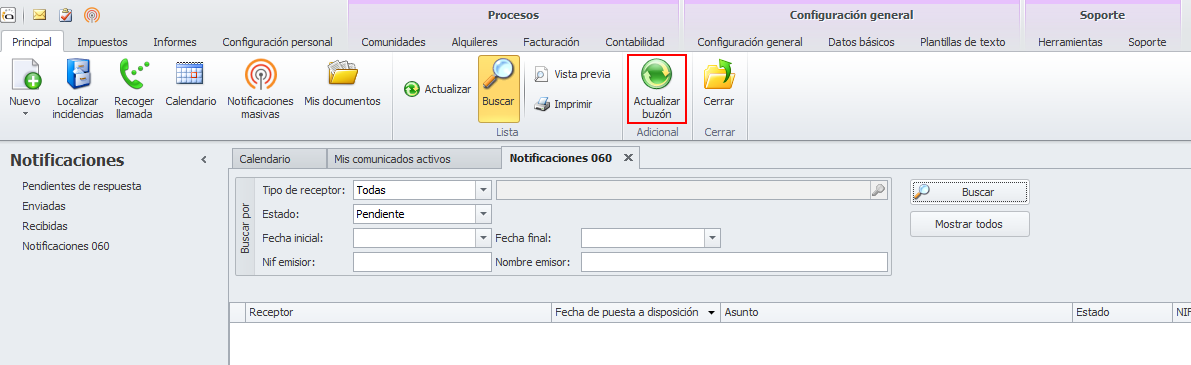The image size is (1191, 365).
Task: Click the Tipo de receptor text box
Action: [x=415, y=190]
